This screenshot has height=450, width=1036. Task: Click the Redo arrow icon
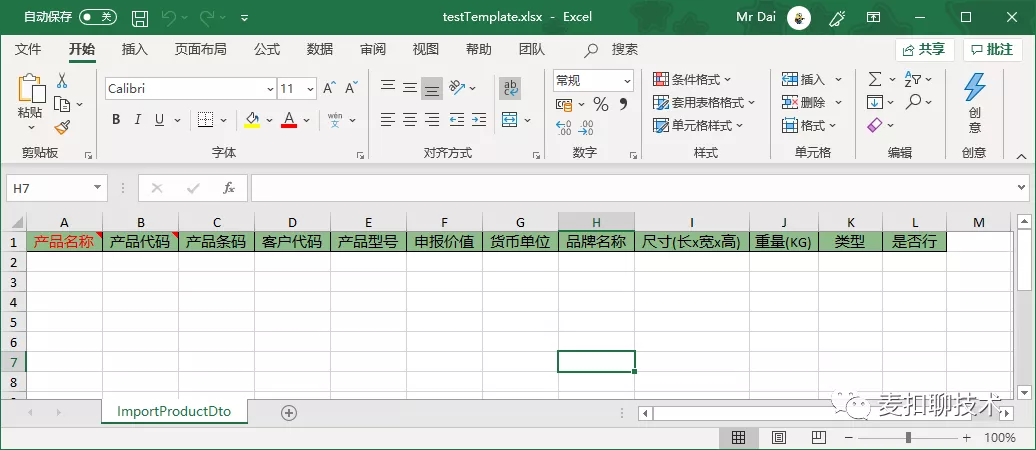(x=206, y=18)
